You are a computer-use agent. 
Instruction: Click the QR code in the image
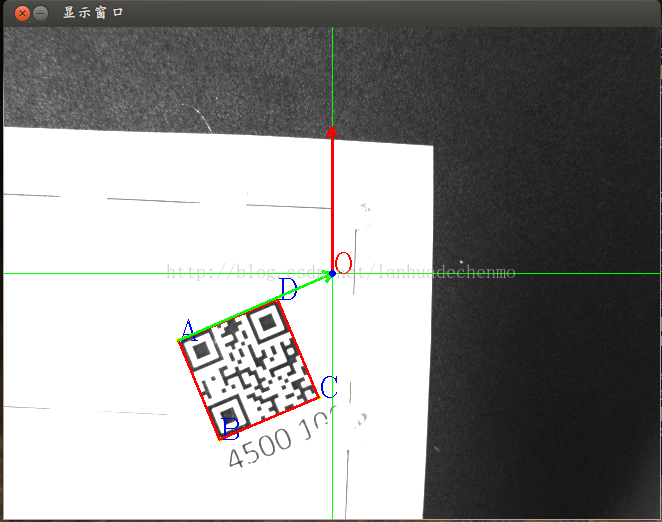(x=249, y=370)
